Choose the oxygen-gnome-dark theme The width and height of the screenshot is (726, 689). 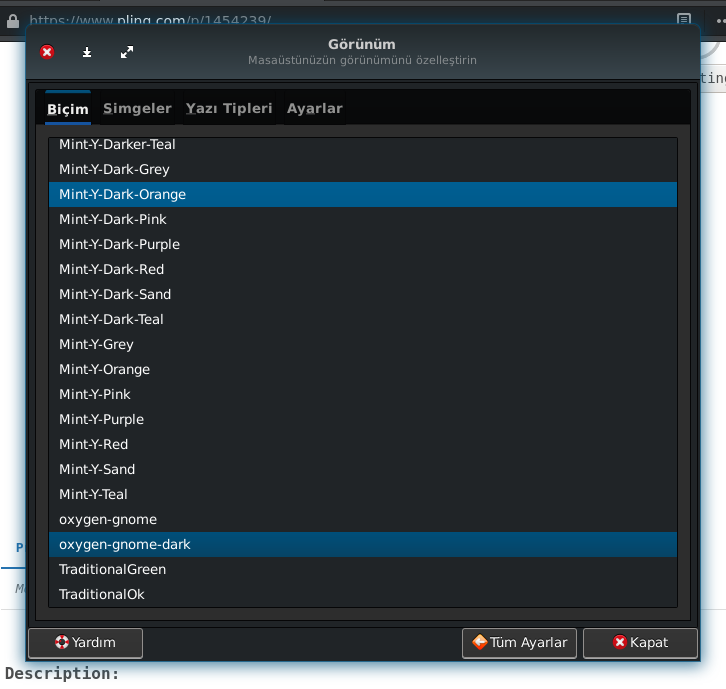pos(363,545)
